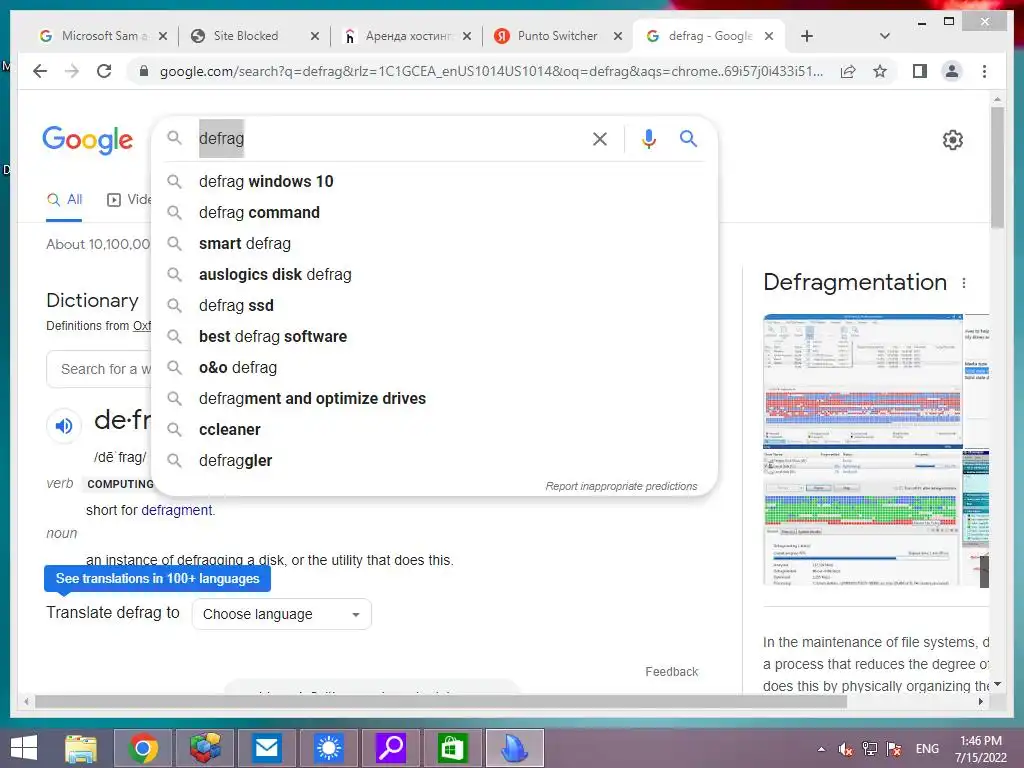Open Microsoft Store from taskbar

click(x=453, y=748)
